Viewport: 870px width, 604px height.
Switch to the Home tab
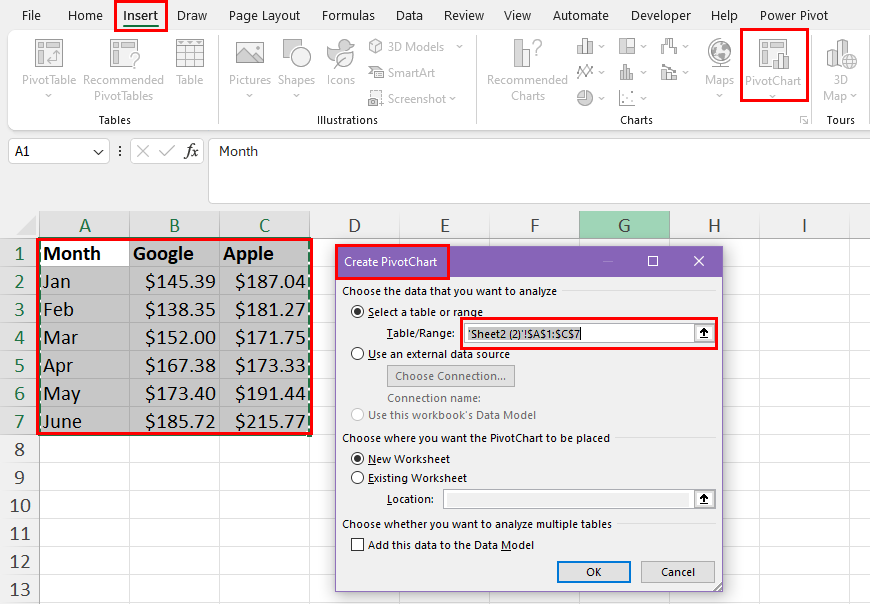click(x=85, y=16)
